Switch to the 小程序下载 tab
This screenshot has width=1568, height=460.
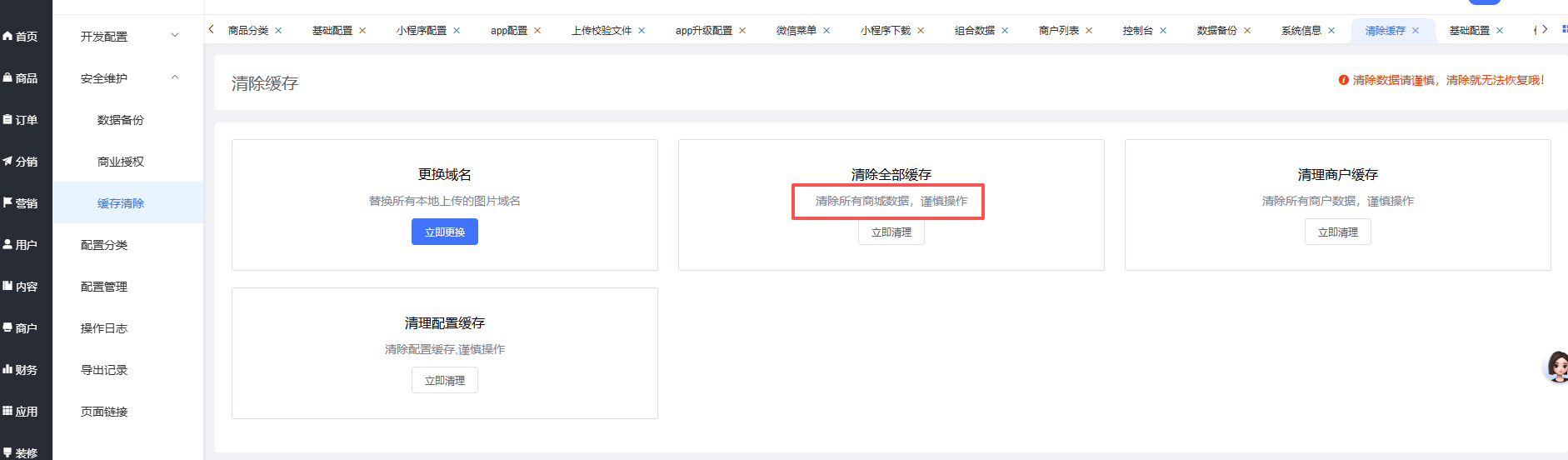point(886,31)
